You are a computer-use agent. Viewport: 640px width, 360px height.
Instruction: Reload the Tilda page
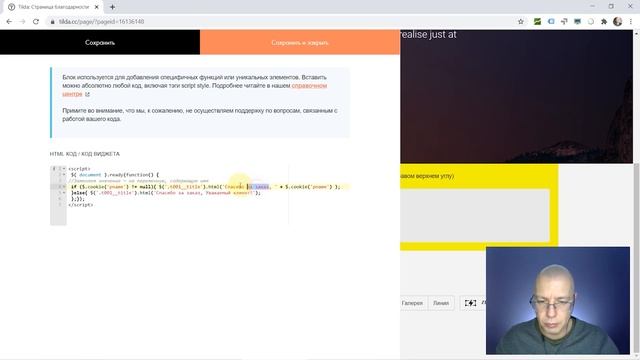click(x=36, y=22)
